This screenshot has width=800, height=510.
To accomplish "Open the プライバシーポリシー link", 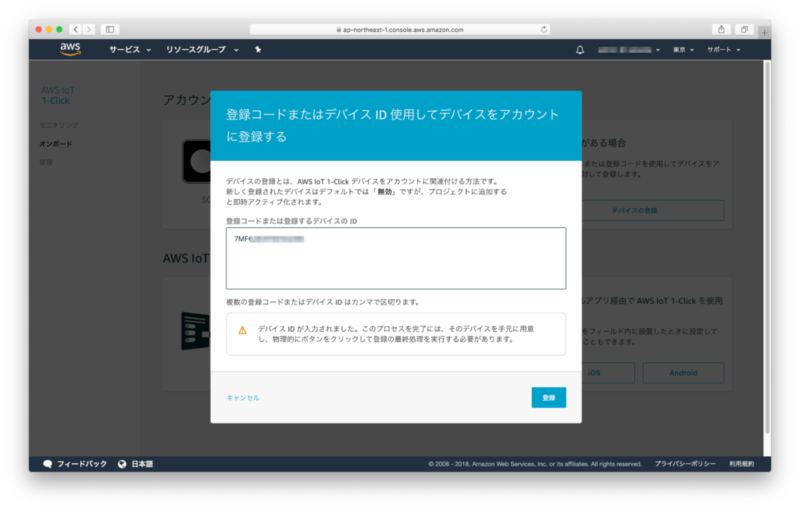I will [x=685, y=464].
